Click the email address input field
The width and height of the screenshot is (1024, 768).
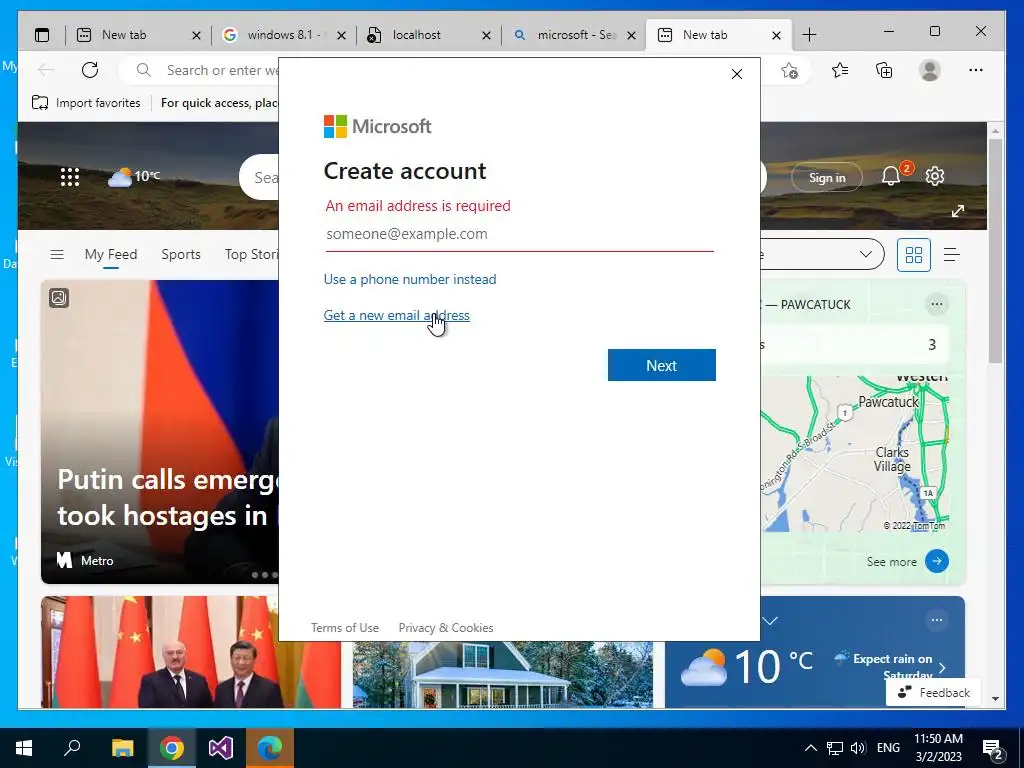(x=519, y=234)
